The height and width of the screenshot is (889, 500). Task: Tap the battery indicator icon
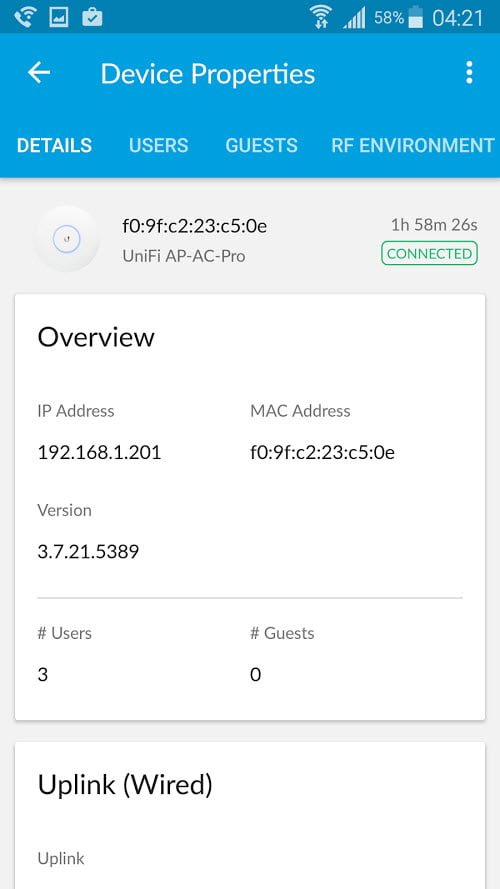click(416, 18)
